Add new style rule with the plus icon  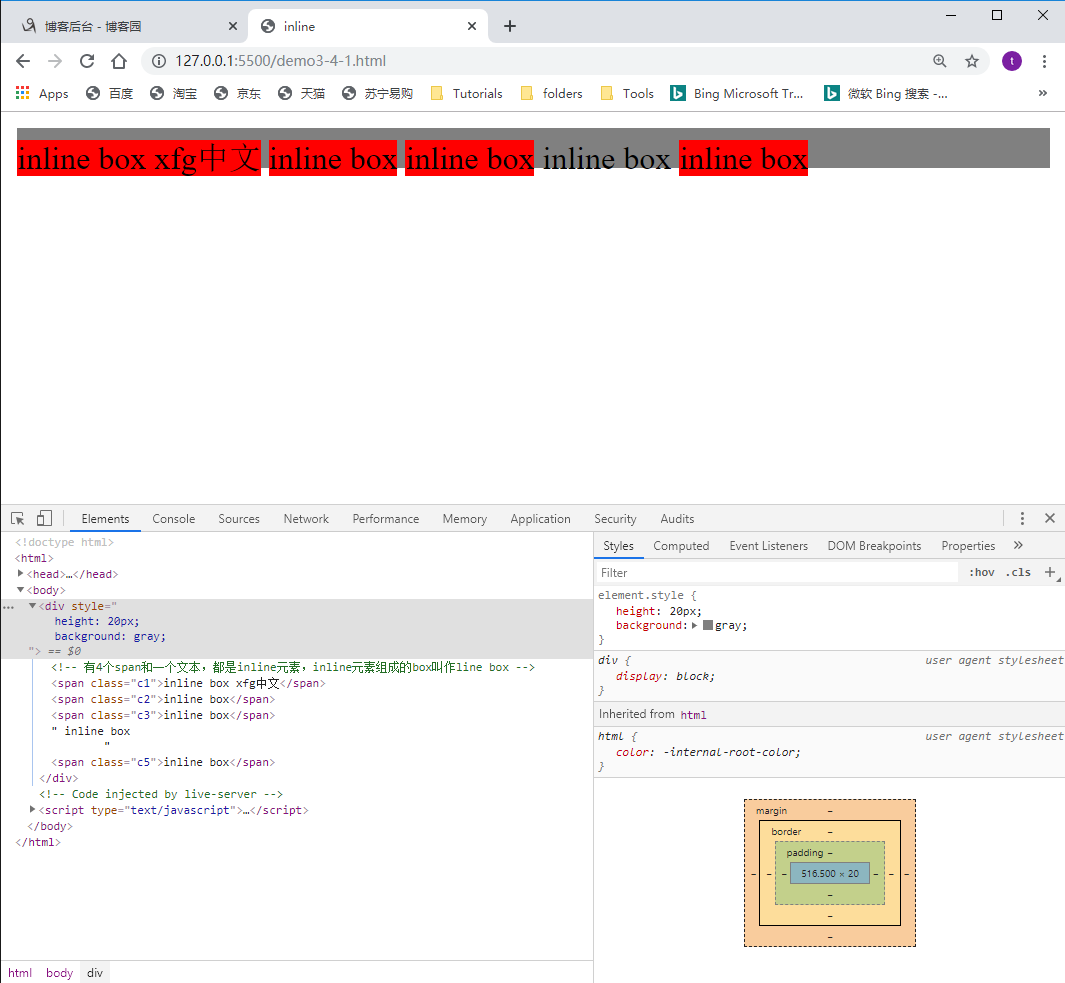click(x=1050, y=572)
